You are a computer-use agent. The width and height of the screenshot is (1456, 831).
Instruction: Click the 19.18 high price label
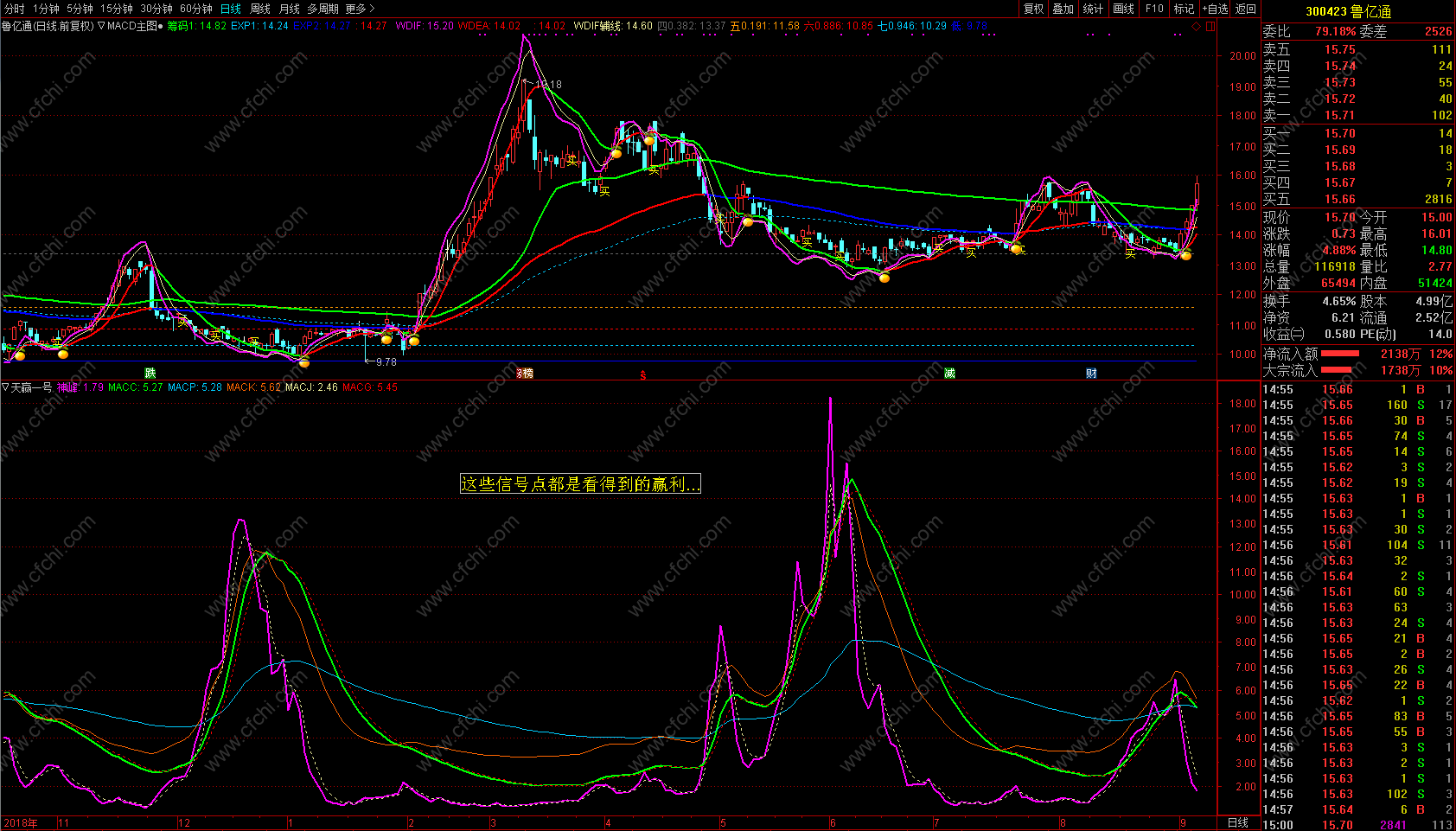[549, 85]
